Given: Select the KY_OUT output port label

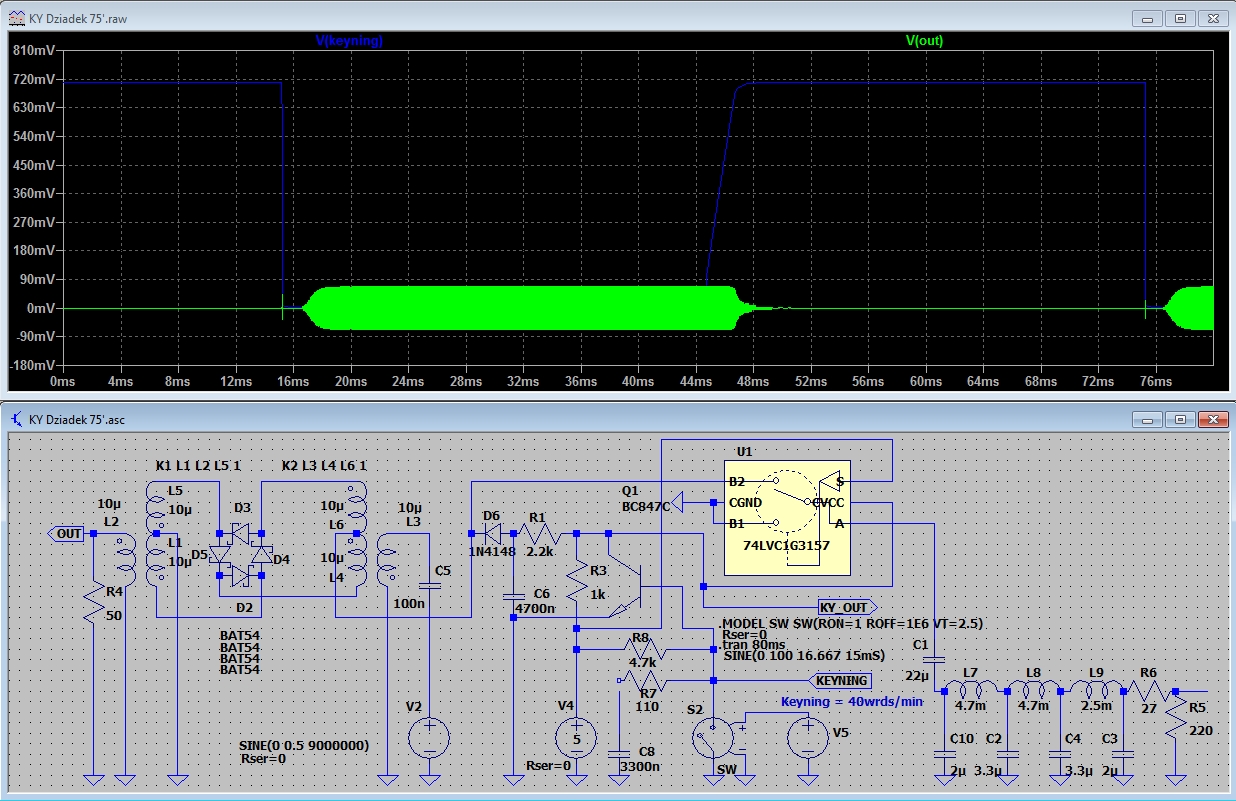Looking at the screenshot, I should [x=845, y=607].
